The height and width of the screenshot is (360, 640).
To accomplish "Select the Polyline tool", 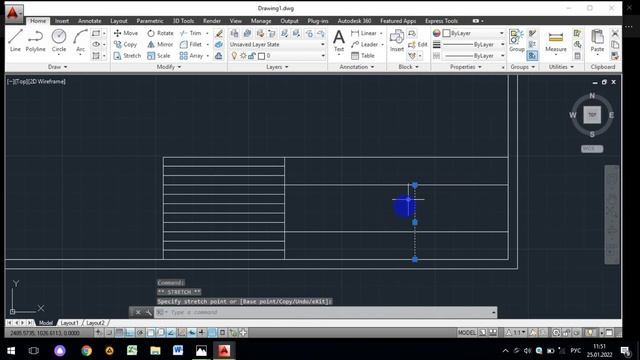I will click(x=36, y=40).
